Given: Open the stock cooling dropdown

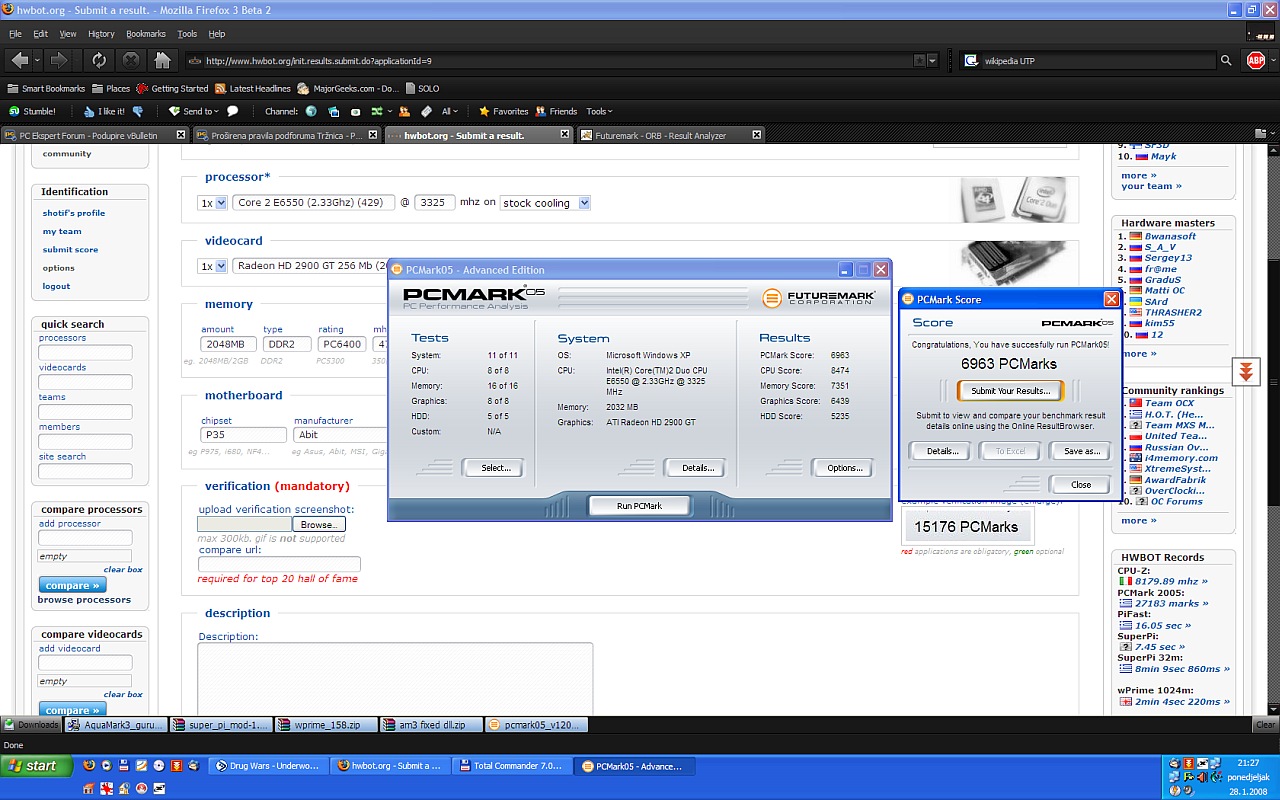Looking at the screenshot, I should tap(545, 203).
